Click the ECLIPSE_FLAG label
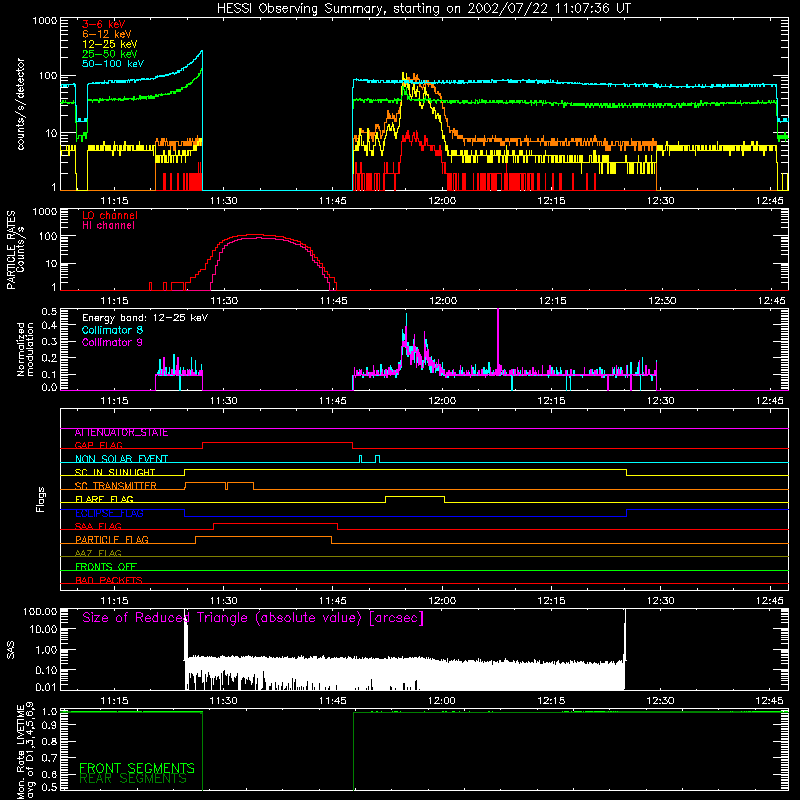The width and height of the screenshot is (800, 800). 109,513
